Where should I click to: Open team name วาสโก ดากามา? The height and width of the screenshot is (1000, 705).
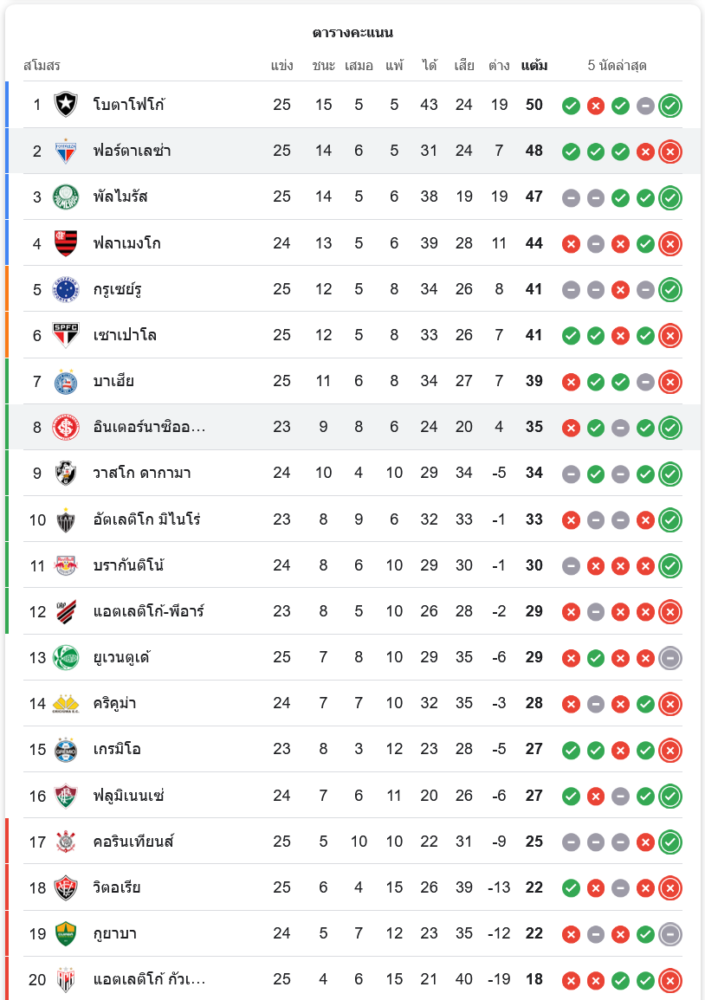pos(141,473)
